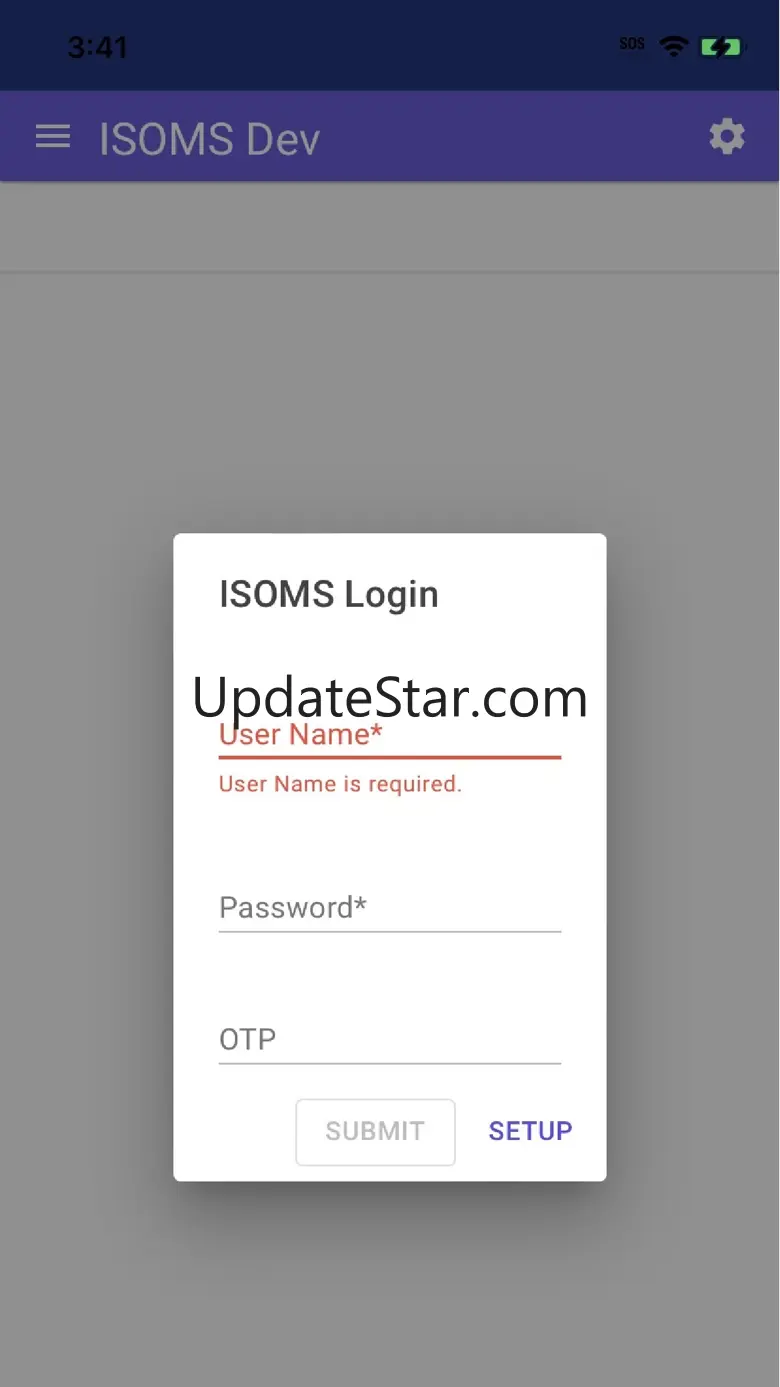This screenshot has height=1387, width=780.
Task: Click the SUBMIT button
Action: pos(375,1132)
